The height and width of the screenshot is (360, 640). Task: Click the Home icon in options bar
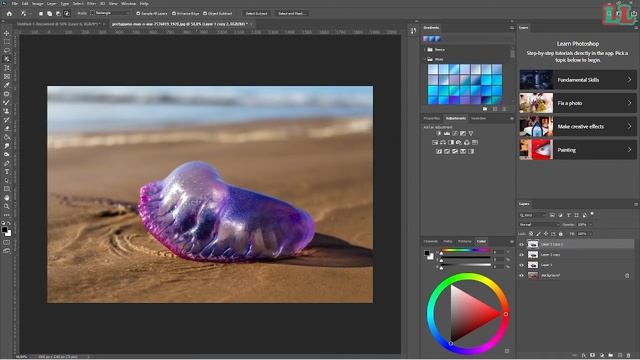[x=9, y=13]
